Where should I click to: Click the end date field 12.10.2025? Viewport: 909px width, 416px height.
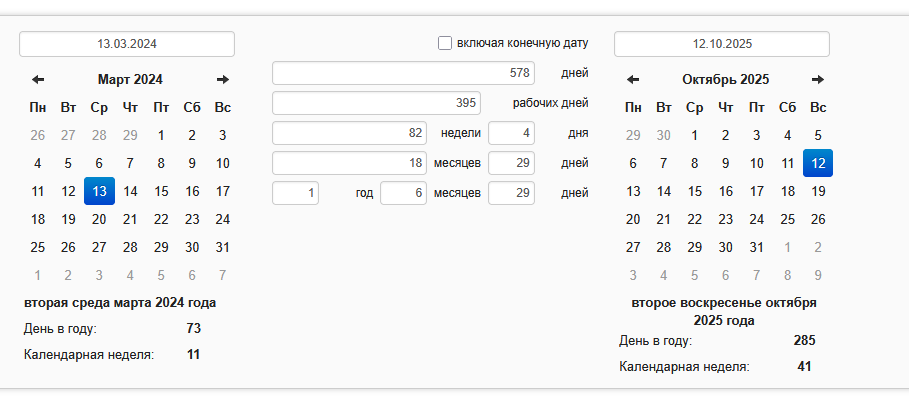pos(722,44)
